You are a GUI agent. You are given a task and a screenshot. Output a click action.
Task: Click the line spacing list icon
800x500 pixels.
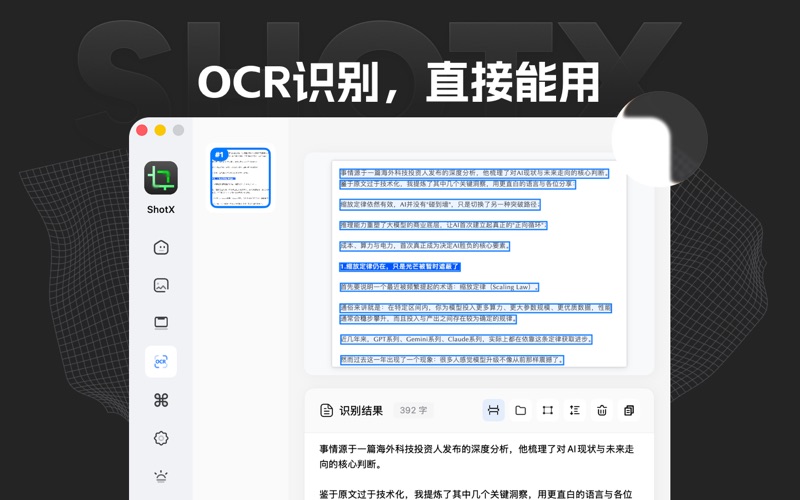574,410
